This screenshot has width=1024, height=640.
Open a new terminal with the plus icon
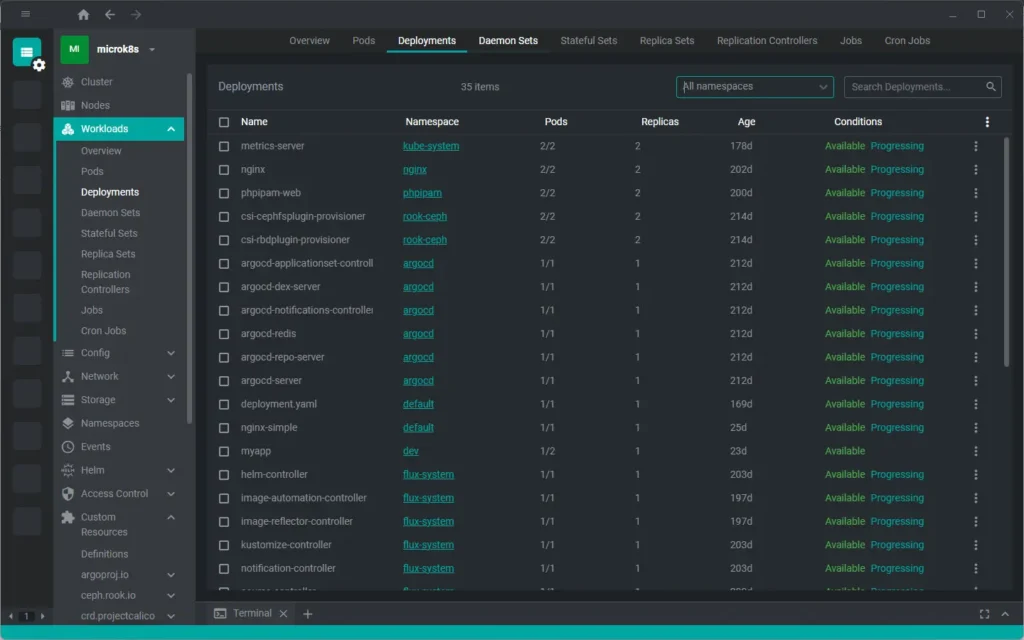(308, 613)
